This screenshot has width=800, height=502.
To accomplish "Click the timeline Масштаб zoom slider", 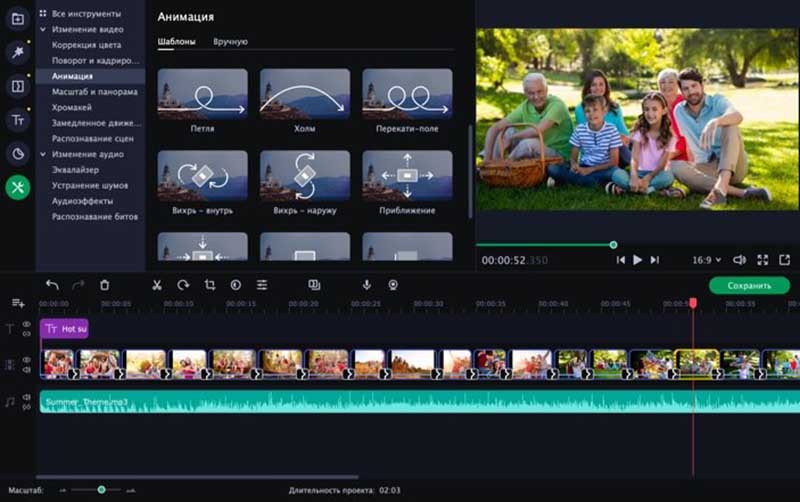I will click(101, 490).
